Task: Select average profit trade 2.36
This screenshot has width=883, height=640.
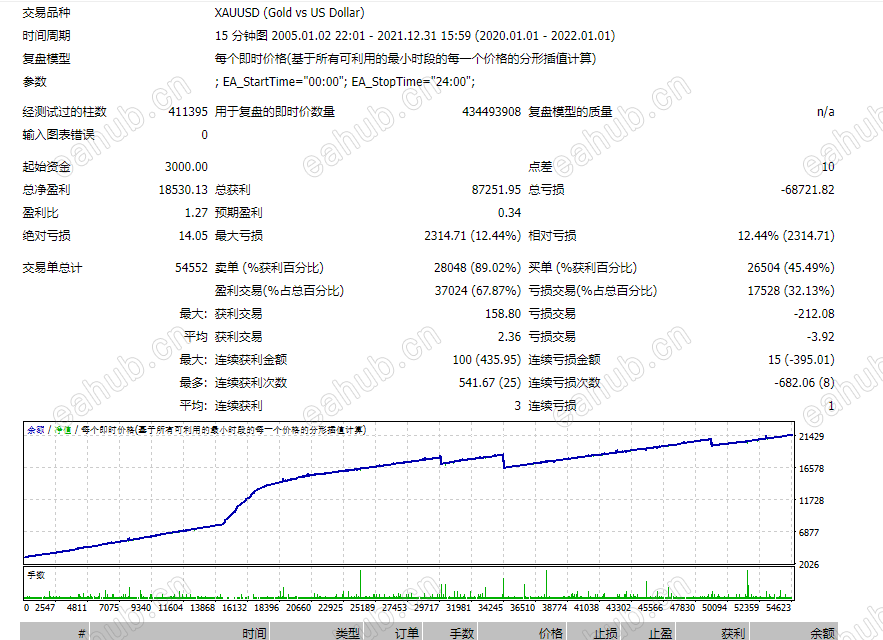Action: 510,337
